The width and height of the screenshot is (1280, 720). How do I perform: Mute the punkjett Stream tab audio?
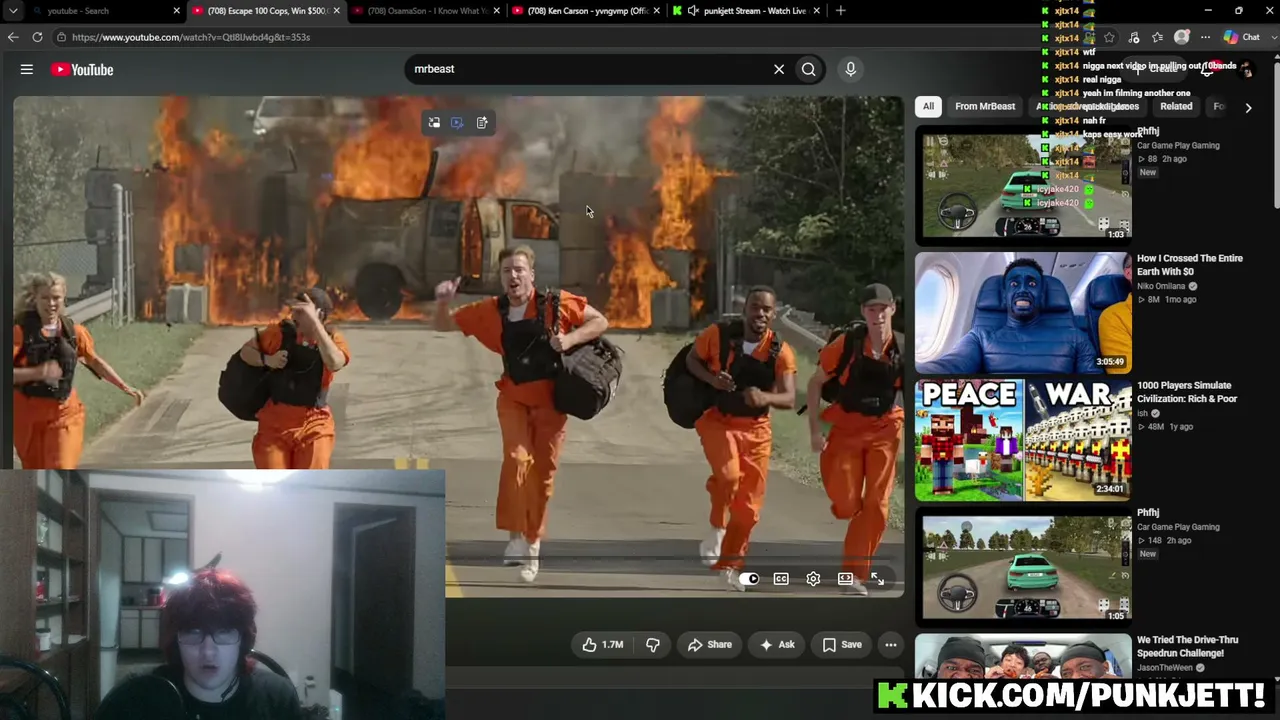(x=693, y=11)
